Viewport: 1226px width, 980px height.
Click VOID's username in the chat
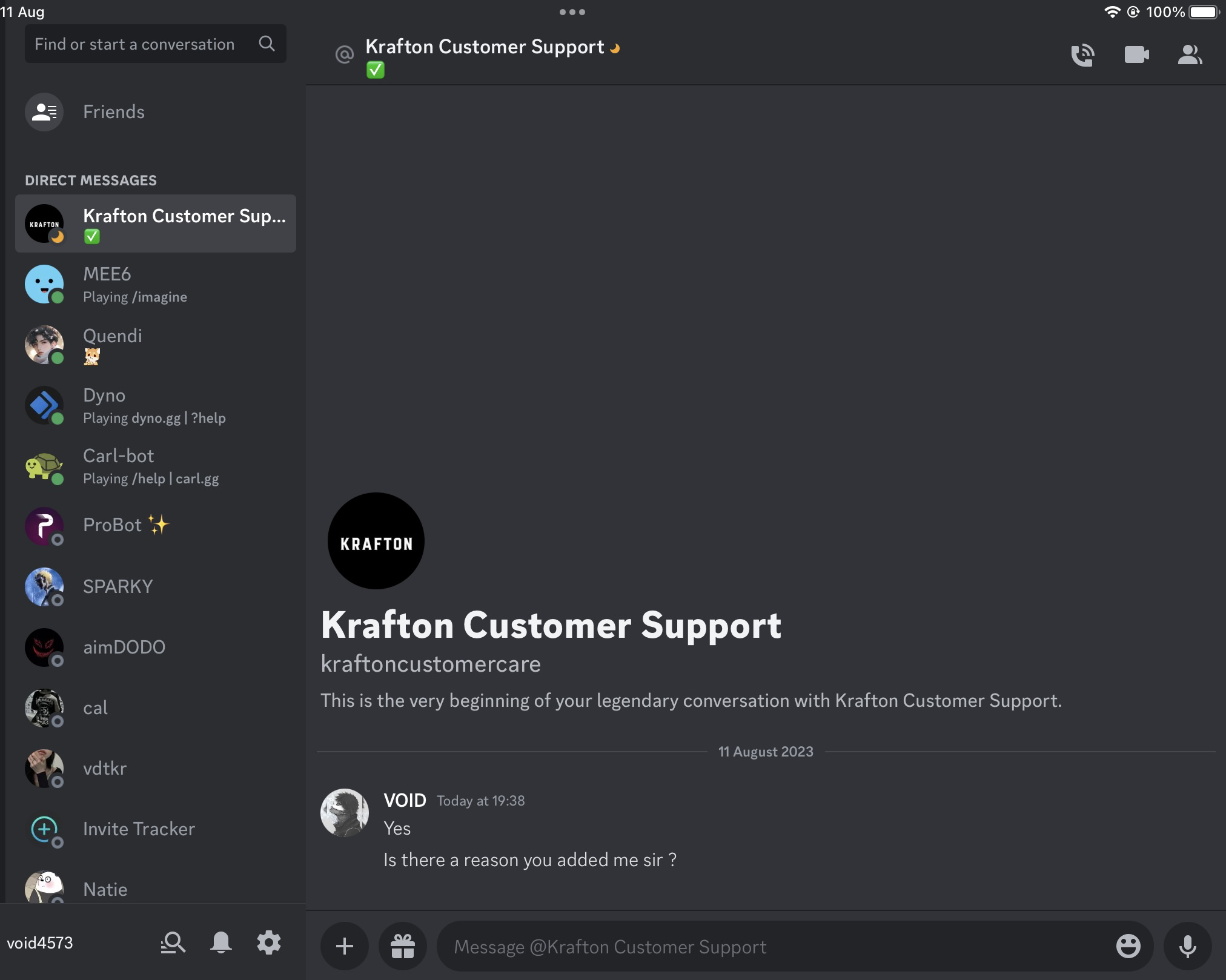coord(405,800)
